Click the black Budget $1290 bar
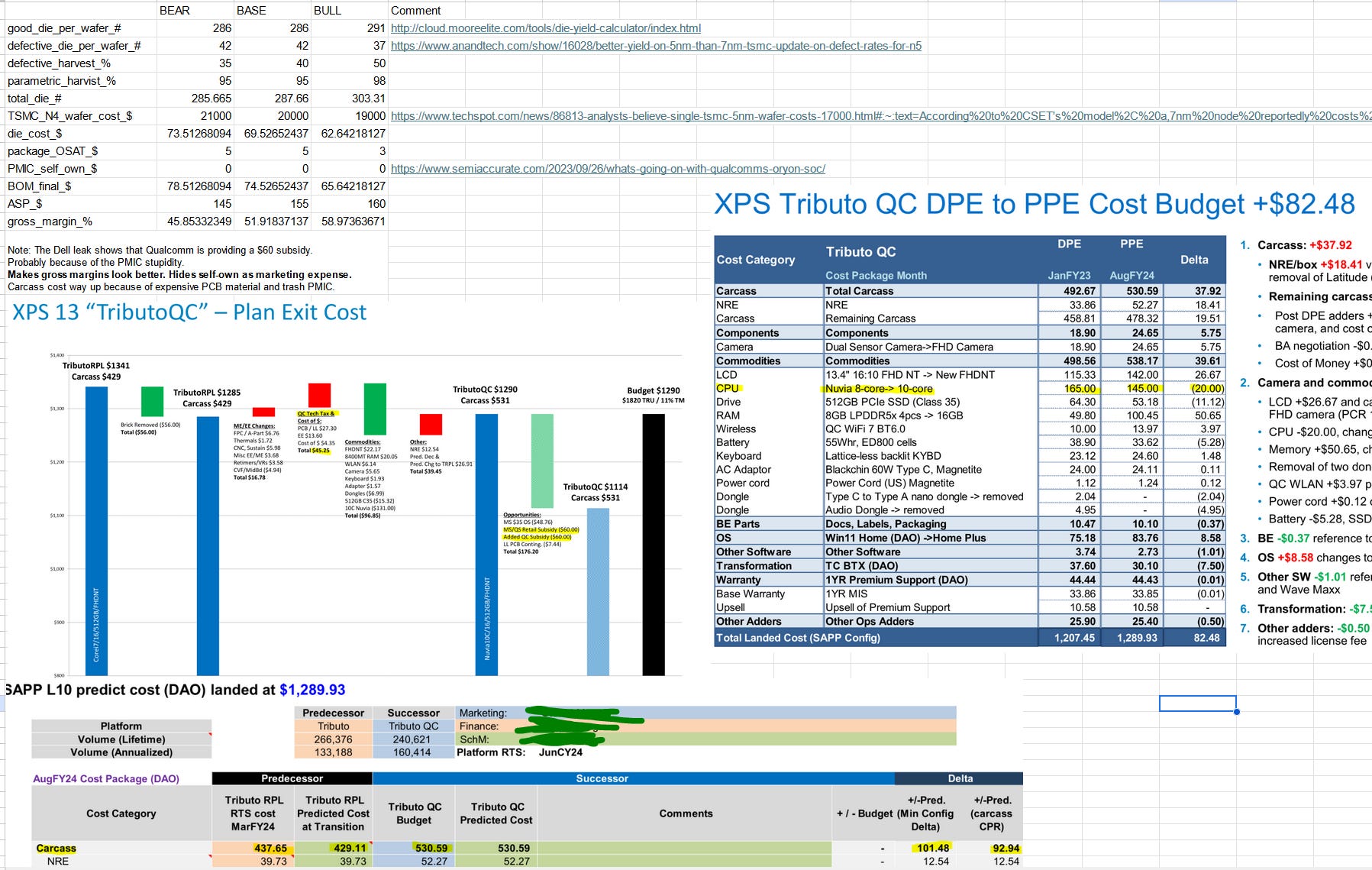The image size is (1372, 870). click(x=654, y=545)
